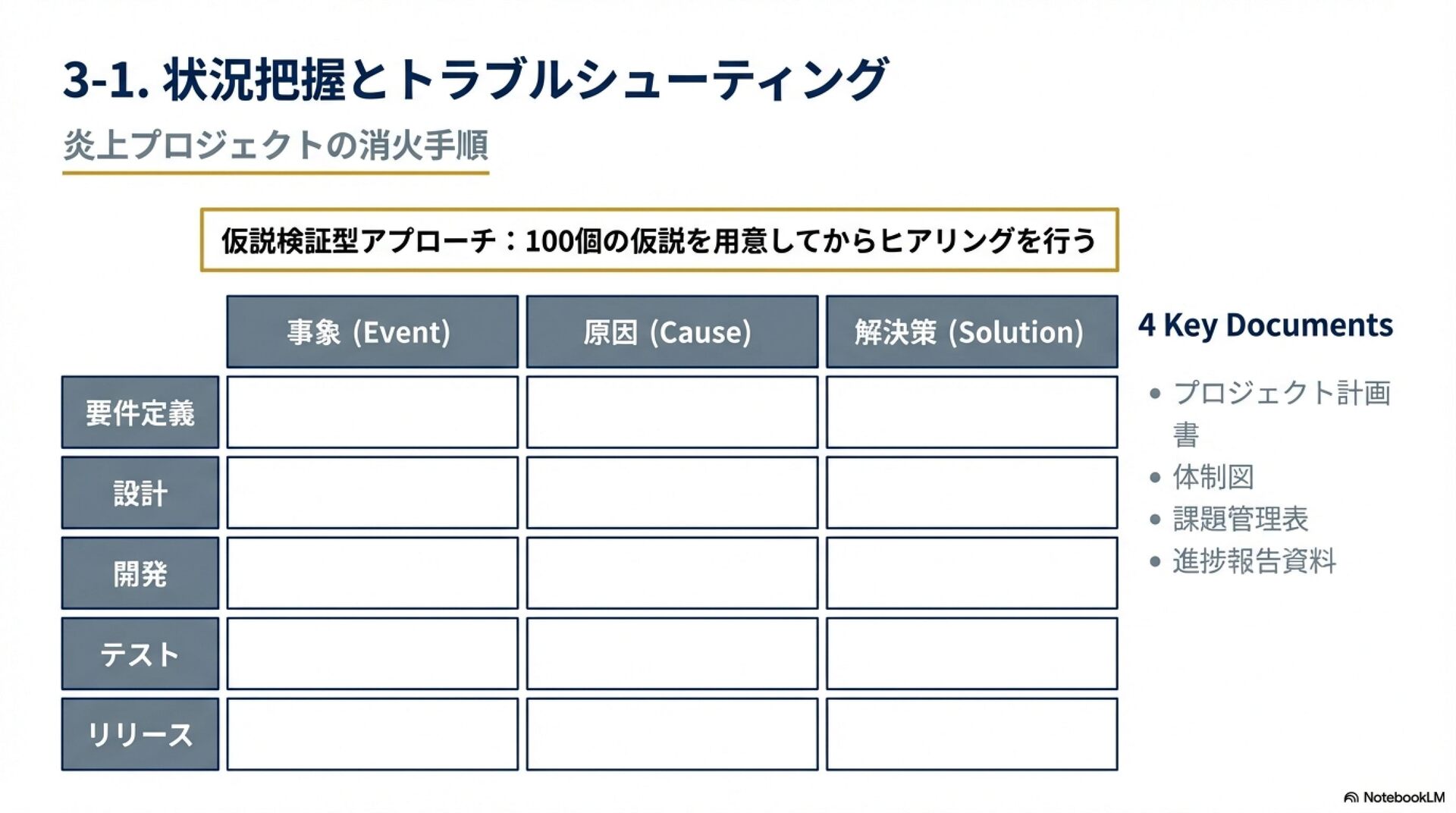Click the NotebookLM logo icon

[1351, 798]
